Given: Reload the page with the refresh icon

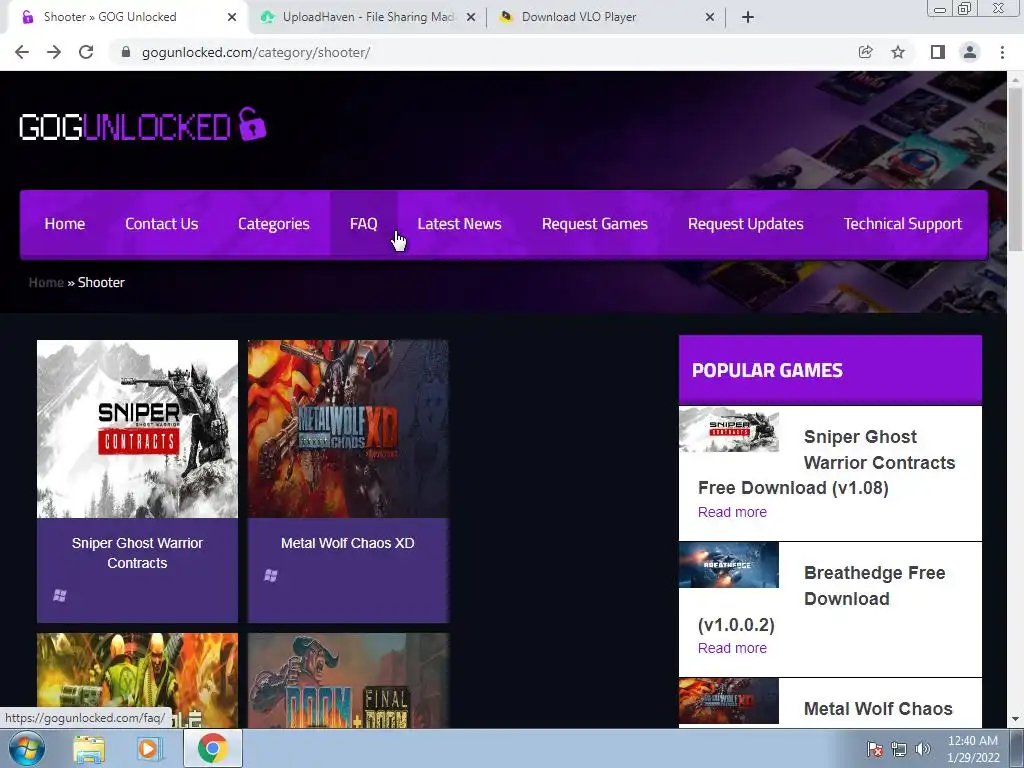Looking at the screenshot, I should click(86, 52).
